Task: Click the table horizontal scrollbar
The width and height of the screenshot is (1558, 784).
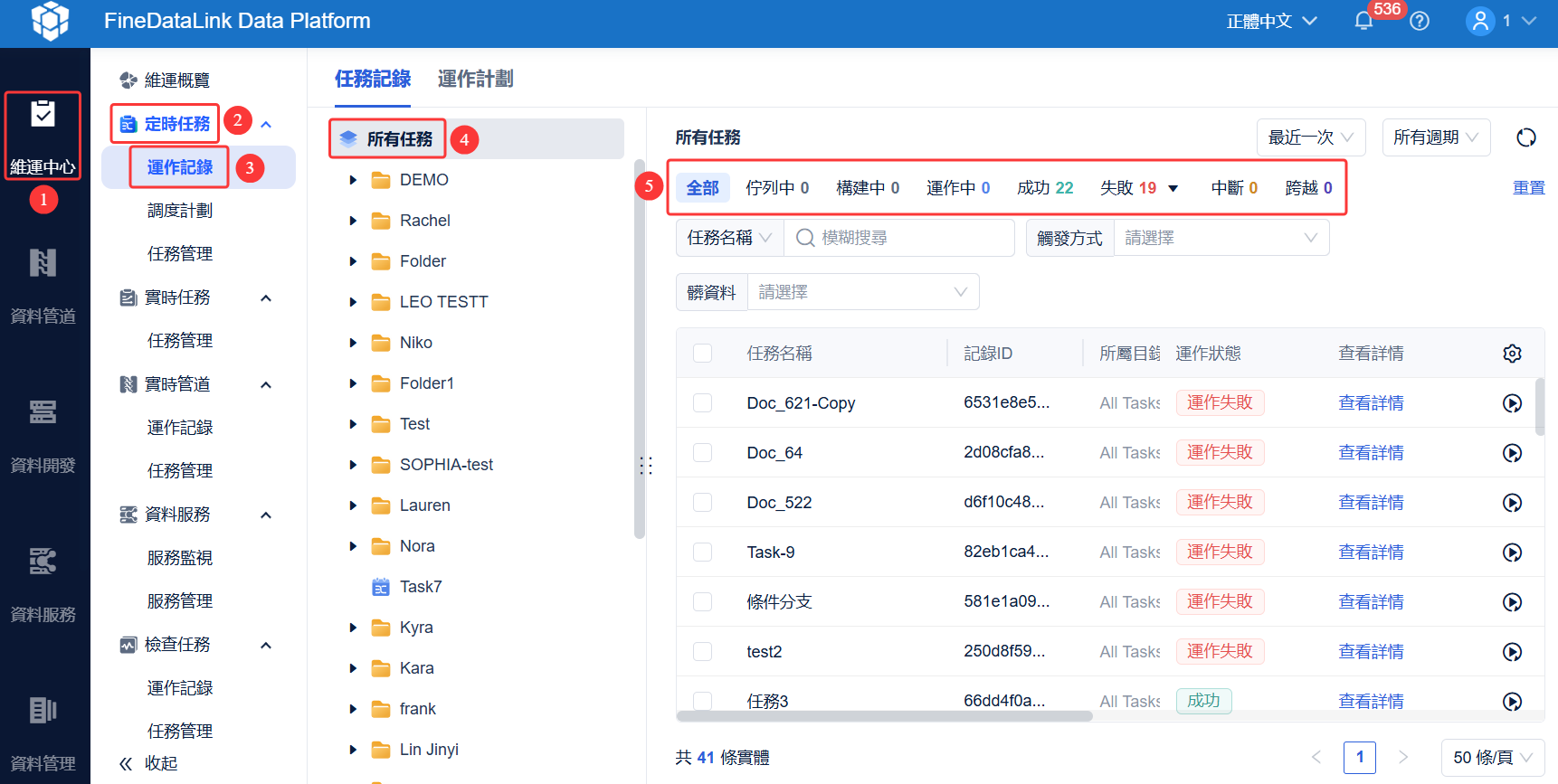Action: click(x=884, y=716)
